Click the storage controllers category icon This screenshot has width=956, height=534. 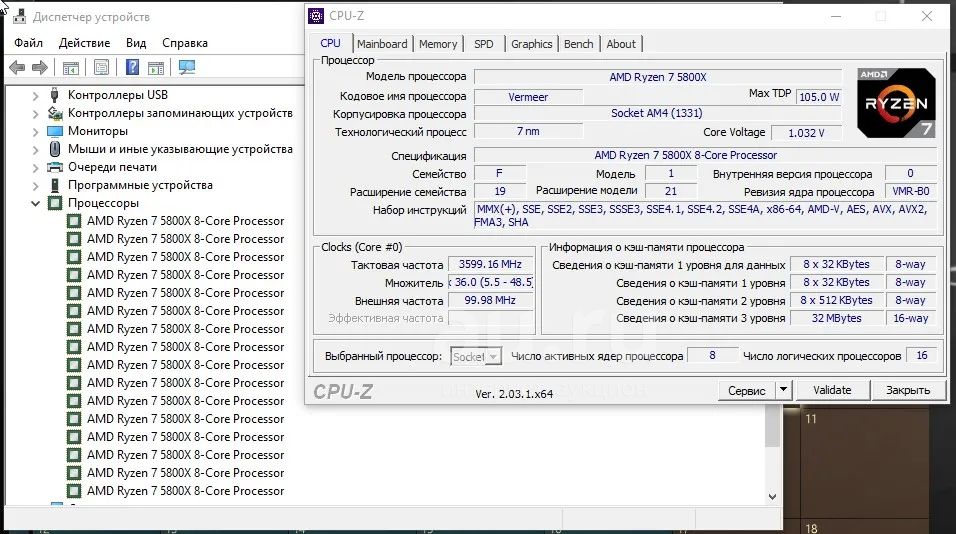(55, 113)
